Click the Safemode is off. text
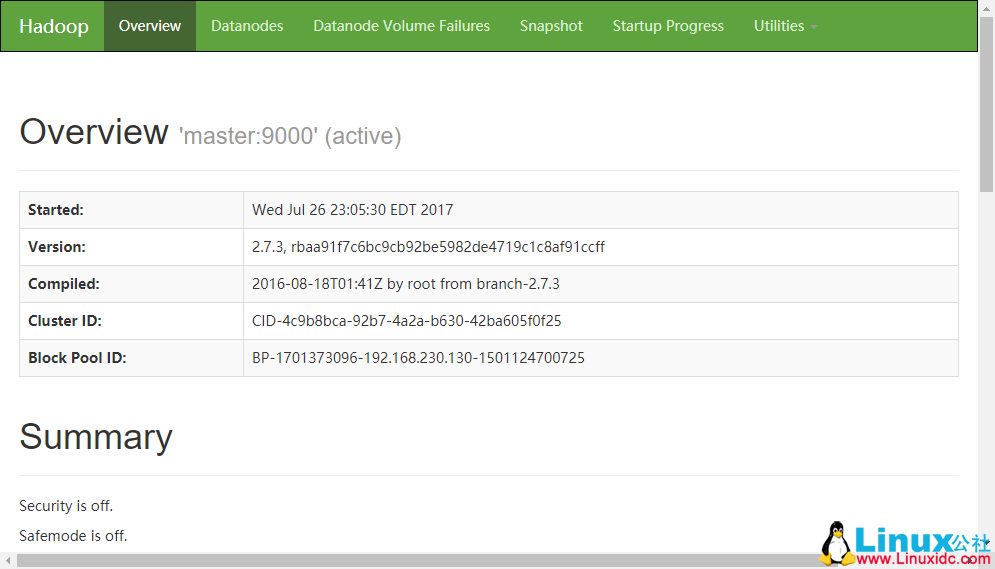The image size is (995, 569). [73, 536]
